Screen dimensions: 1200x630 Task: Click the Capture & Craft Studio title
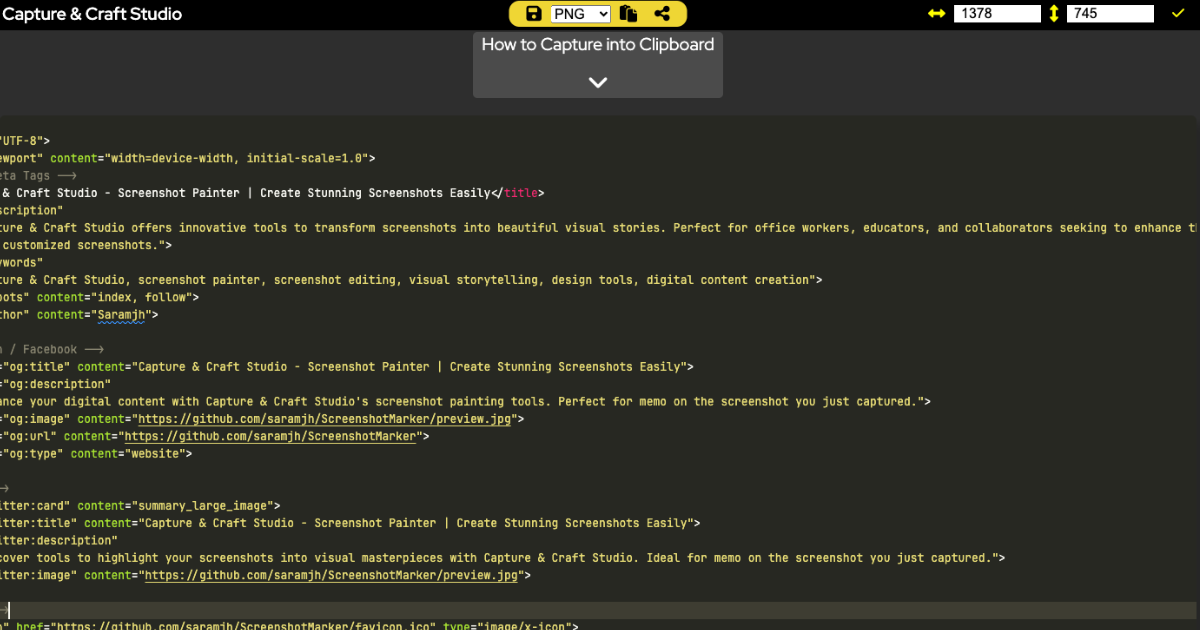pyautogui.click(x=92, y=14)
